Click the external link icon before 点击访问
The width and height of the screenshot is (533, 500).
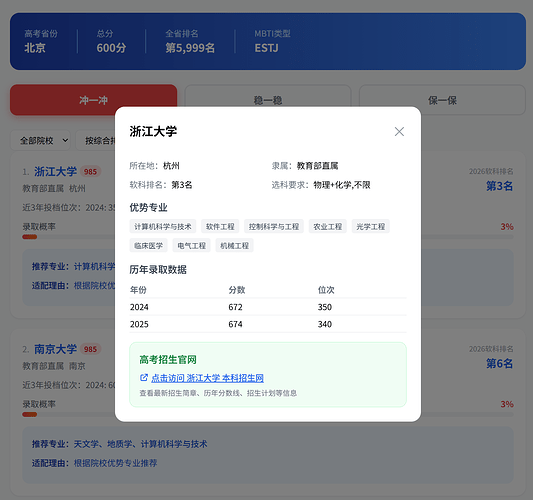click(144, 378)
